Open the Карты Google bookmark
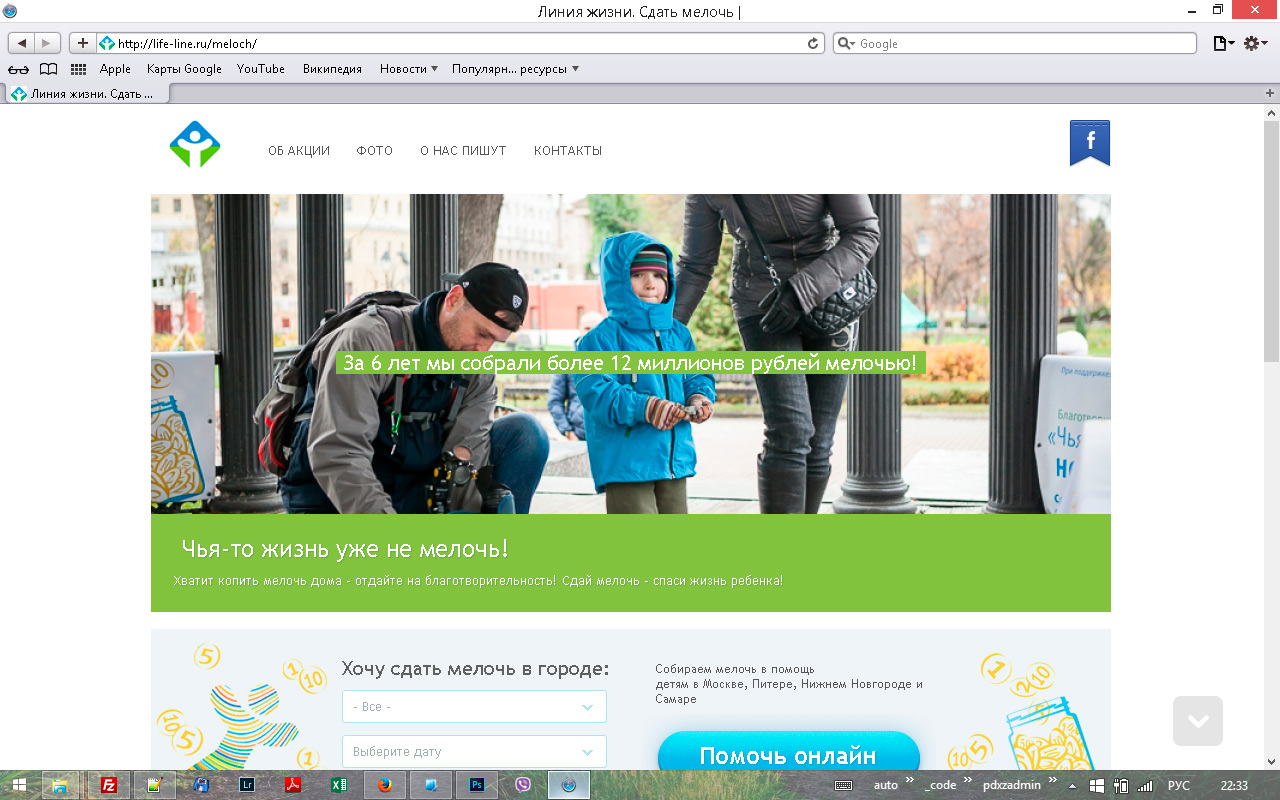The height and width of the screenshot is (800, 1280). [184, 69]
